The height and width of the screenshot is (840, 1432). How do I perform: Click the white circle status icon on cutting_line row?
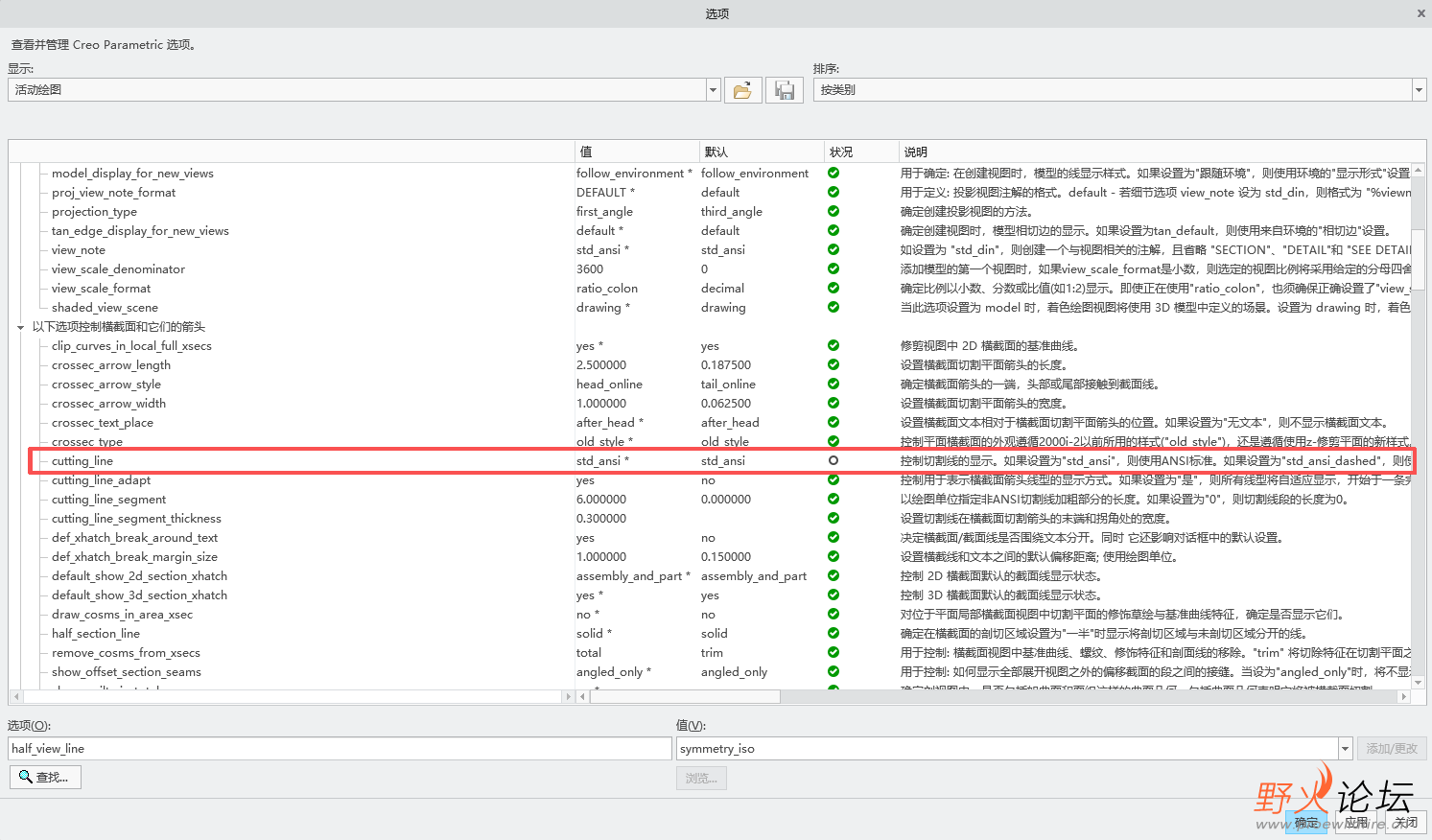pos(833,460)
